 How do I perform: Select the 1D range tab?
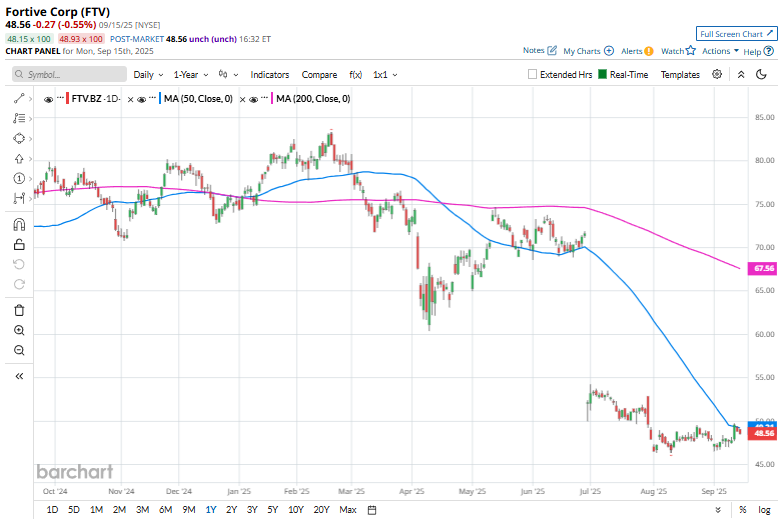click(52, 510)
